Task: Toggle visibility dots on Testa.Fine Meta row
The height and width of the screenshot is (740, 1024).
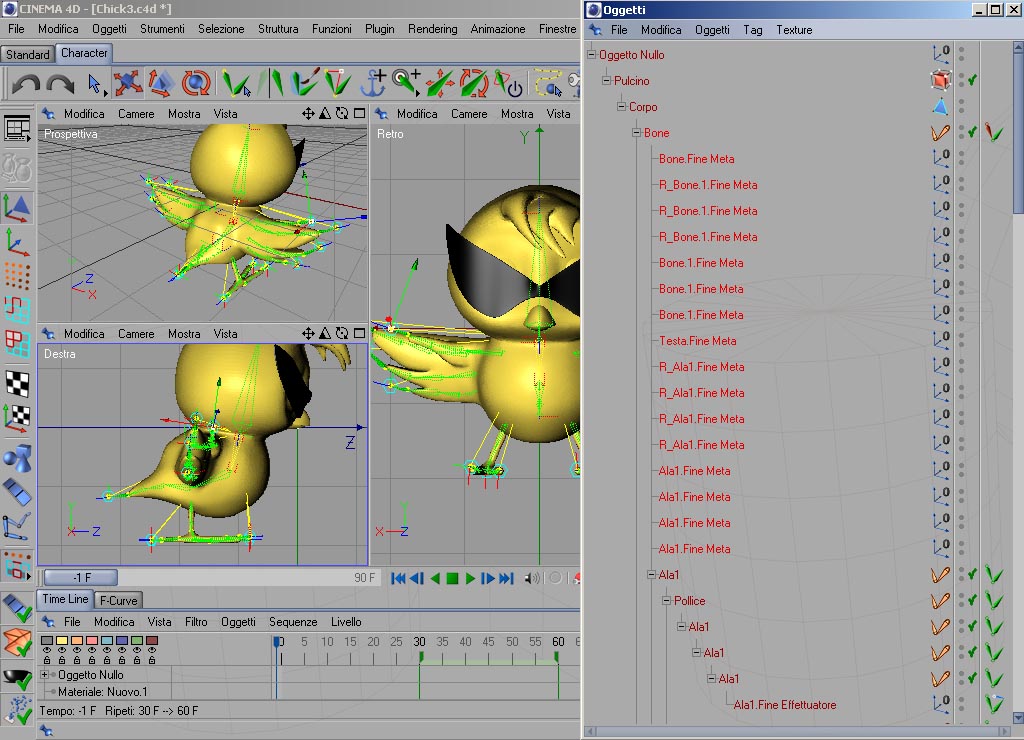Action: click(961, 340)
